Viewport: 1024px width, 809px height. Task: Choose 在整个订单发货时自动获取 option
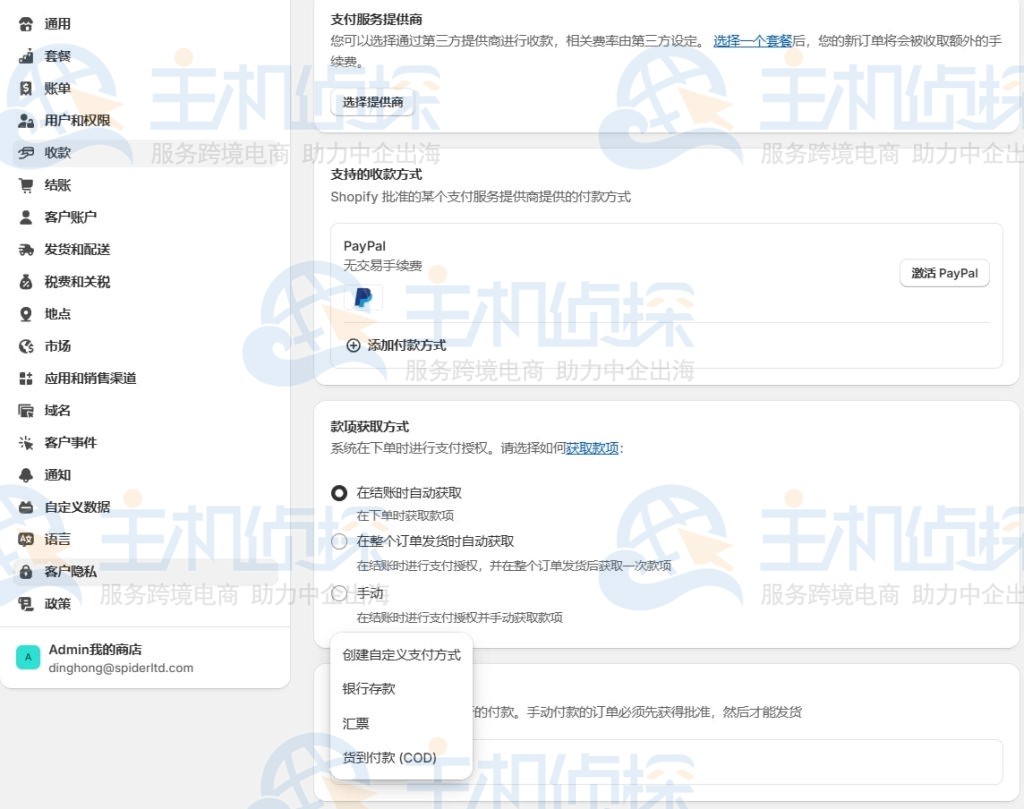(x=342, y=541)
